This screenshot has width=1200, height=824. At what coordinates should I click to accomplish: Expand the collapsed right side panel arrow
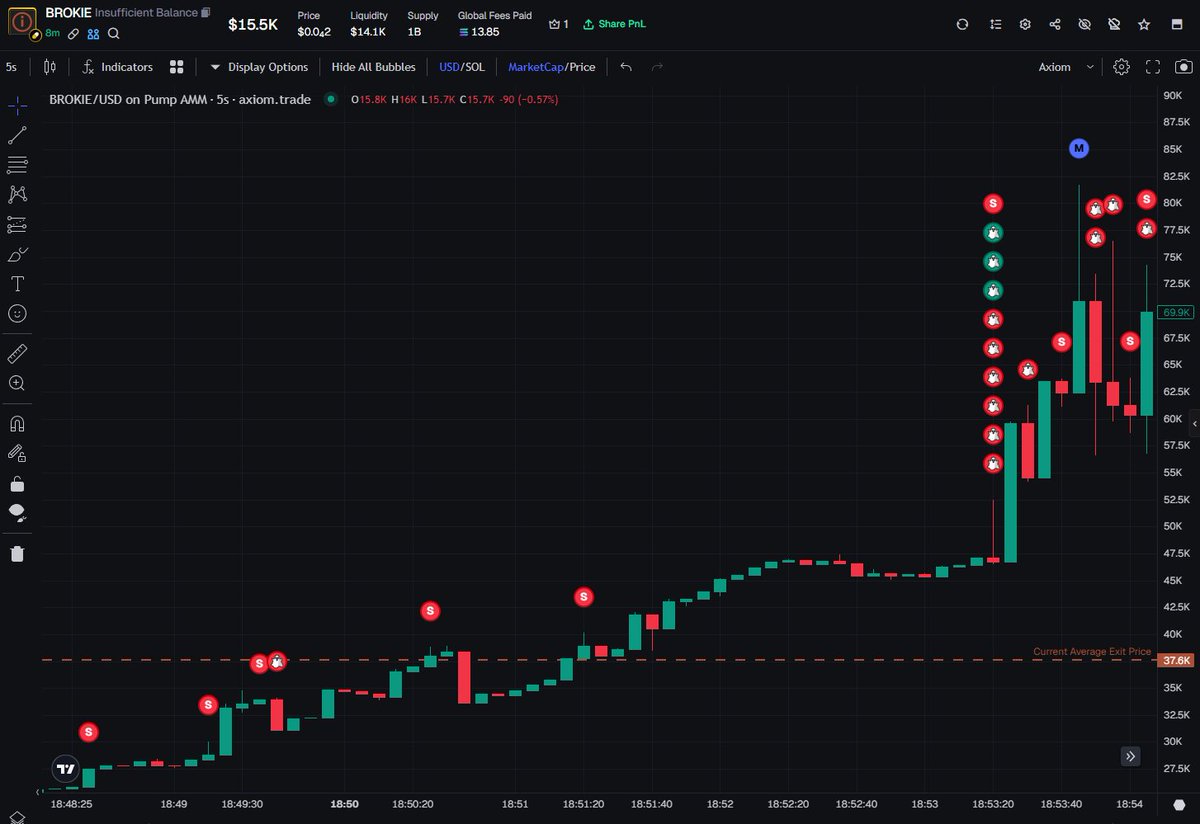(x=1194, y=424)
